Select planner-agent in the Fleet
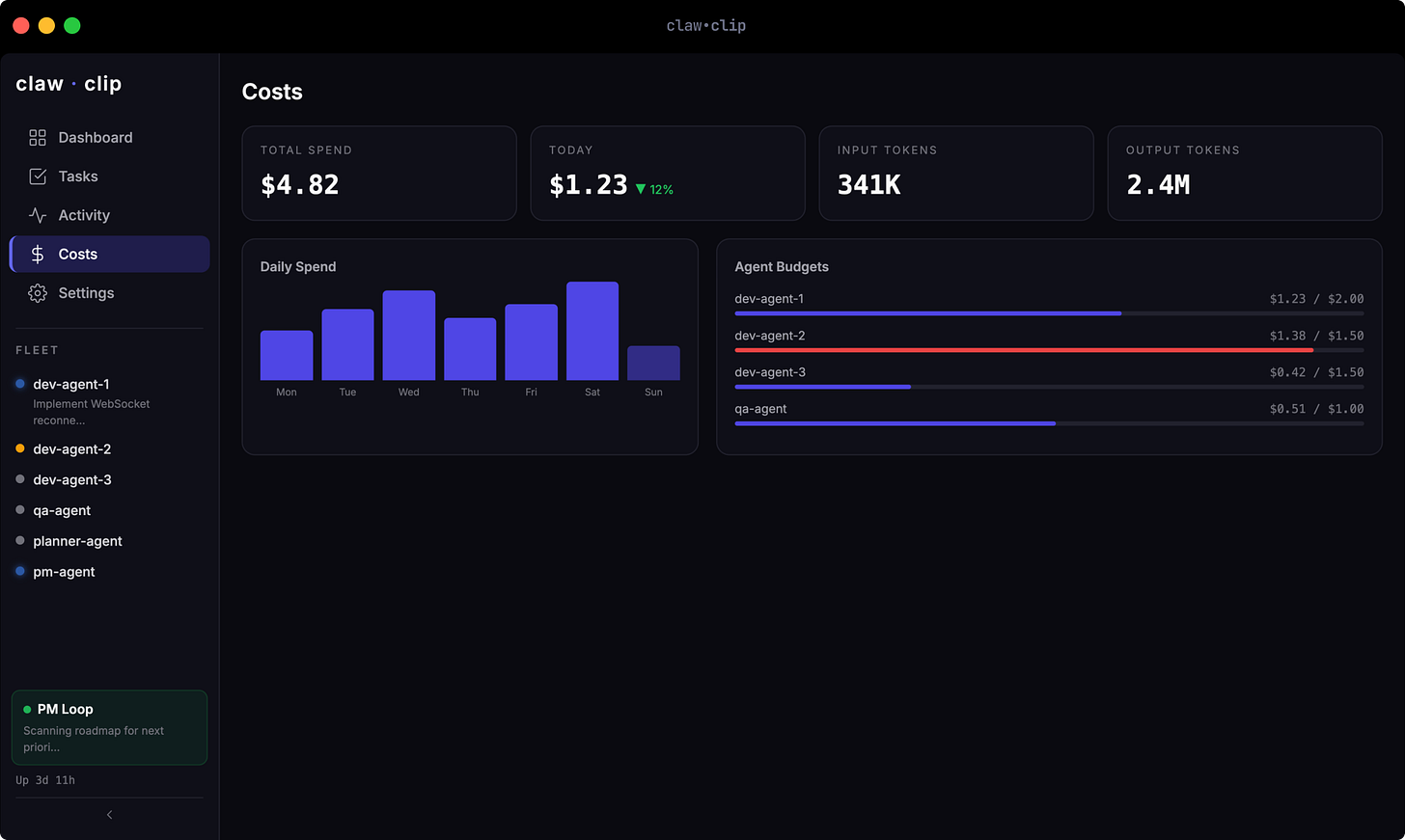 pyautogui.click(x=109, y=541)
